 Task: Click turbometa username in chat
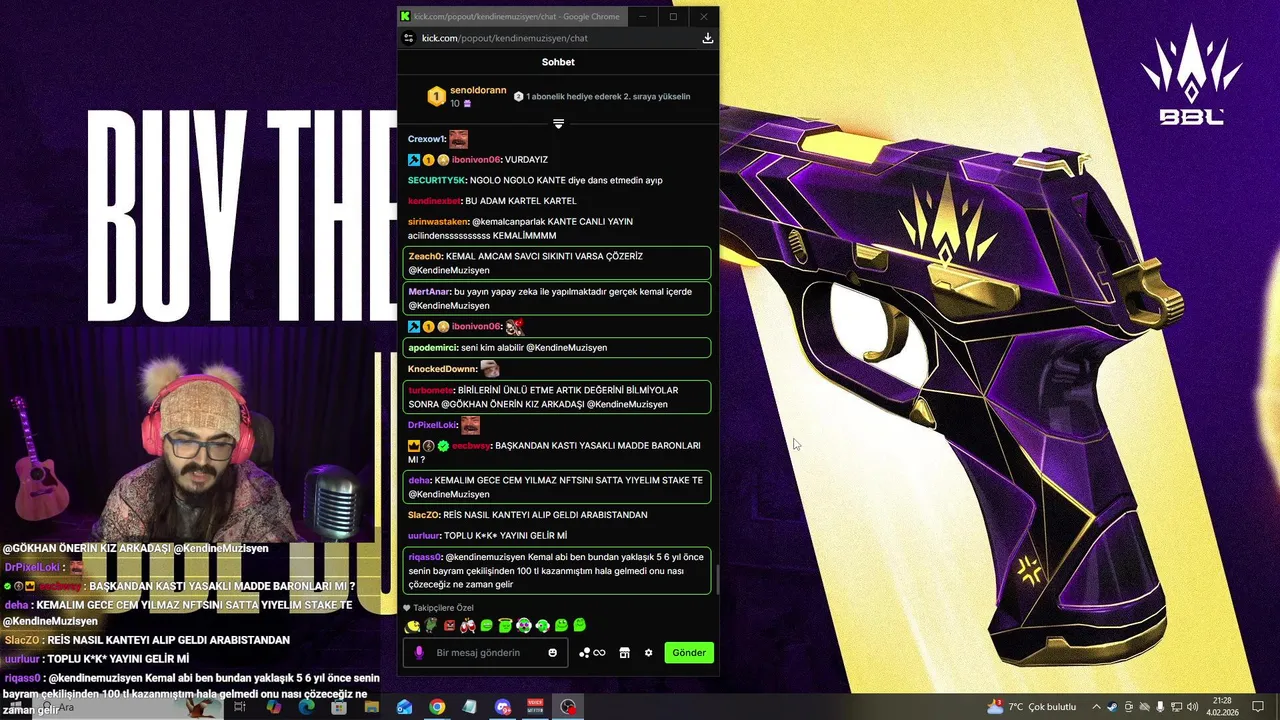tap(431, 390)
